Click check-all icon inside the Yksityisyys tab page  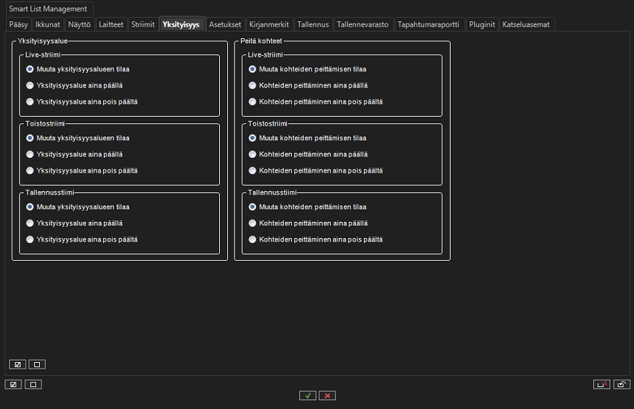(x=17, y=365)
